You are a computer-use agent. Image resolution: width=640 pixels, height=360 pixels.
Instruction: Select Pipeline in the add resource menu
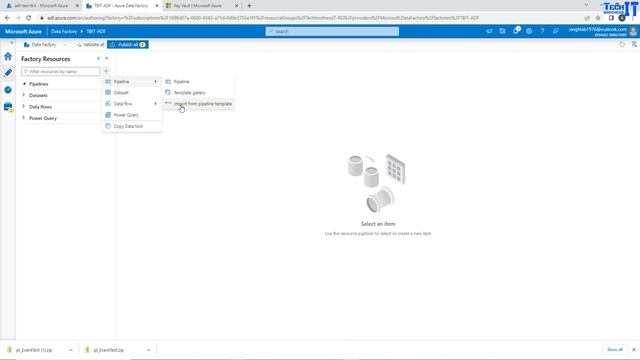pos(132,82)
